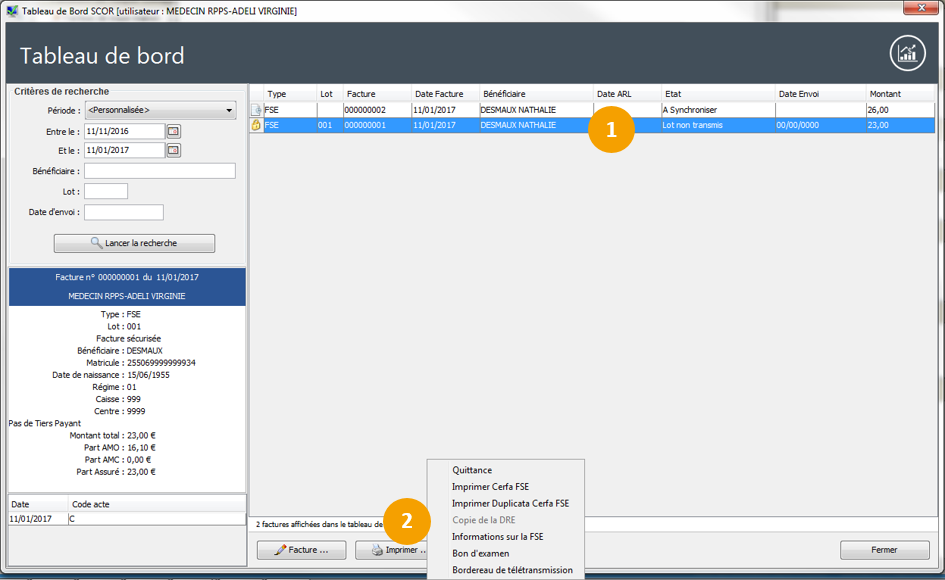
Task: Choose Imprimer Cerfa FSE menu entry
Action: pos(490,487)
